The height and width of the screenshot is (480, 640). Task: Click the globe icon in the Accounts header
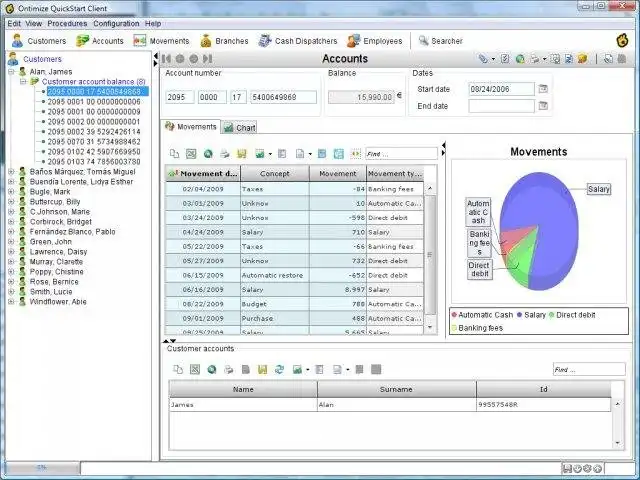click(x=520, y=59)
